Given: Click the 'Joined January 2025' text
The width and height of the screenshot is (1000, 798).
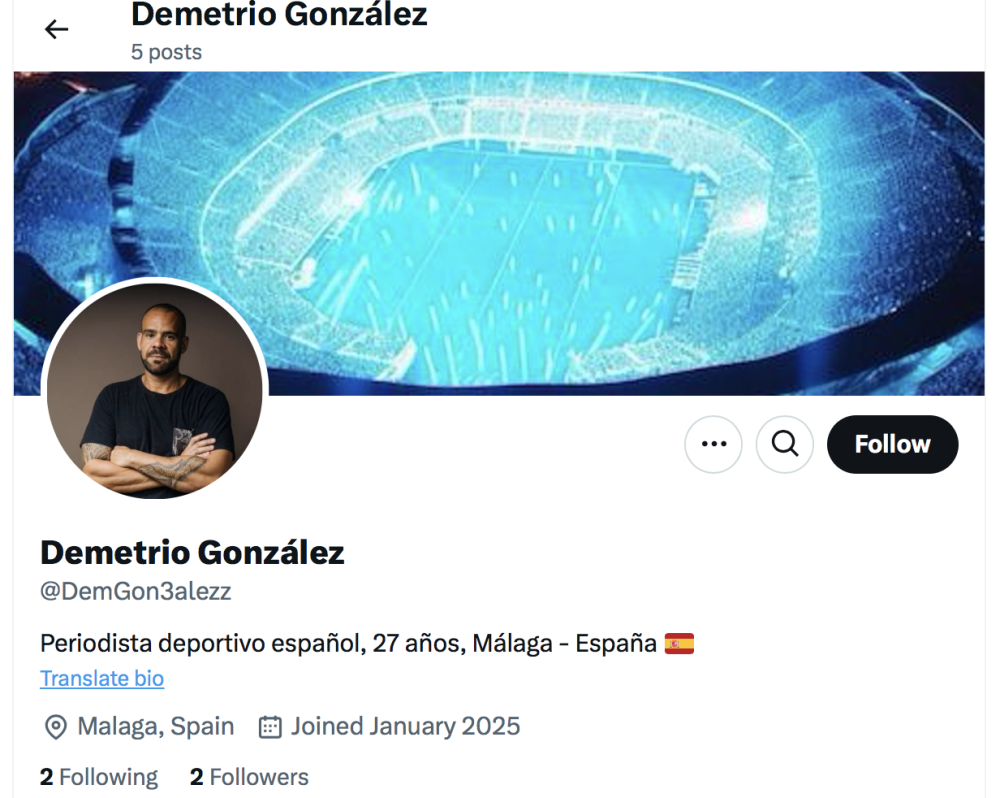Looking at the screenshot, I should point(405,726).
